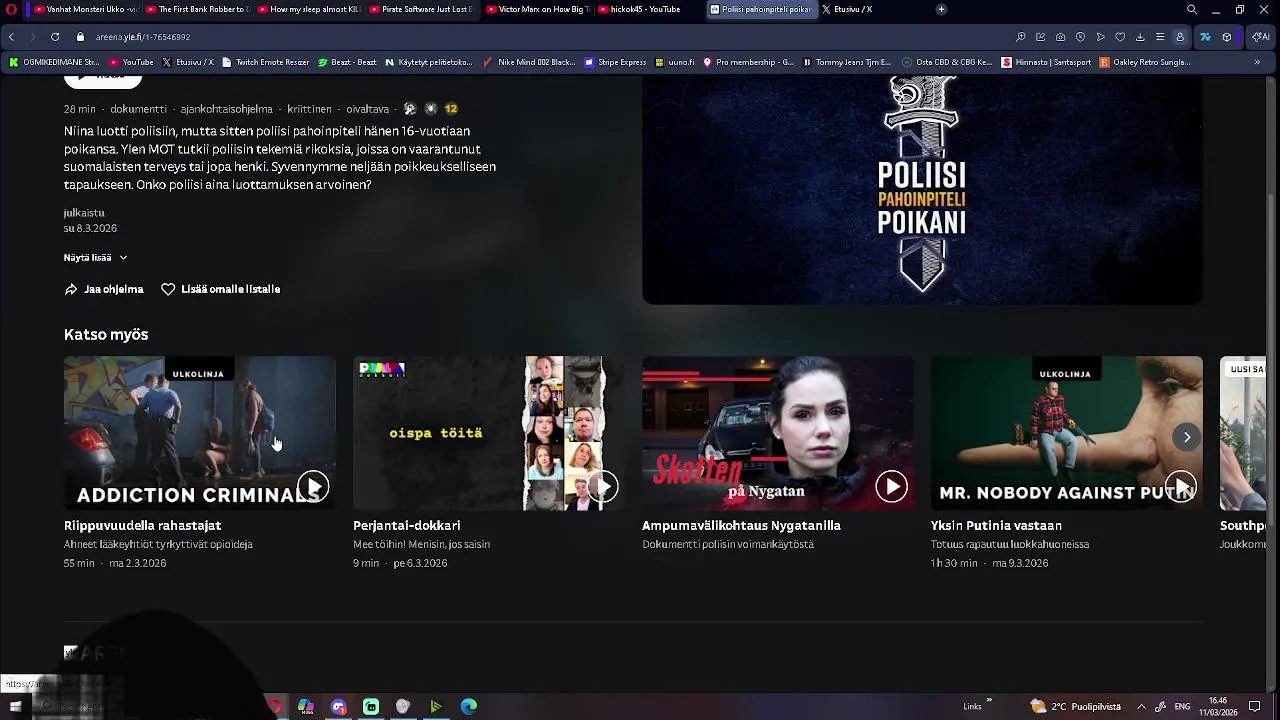Open the Tommy Jeans bookmark

(846, 62)
